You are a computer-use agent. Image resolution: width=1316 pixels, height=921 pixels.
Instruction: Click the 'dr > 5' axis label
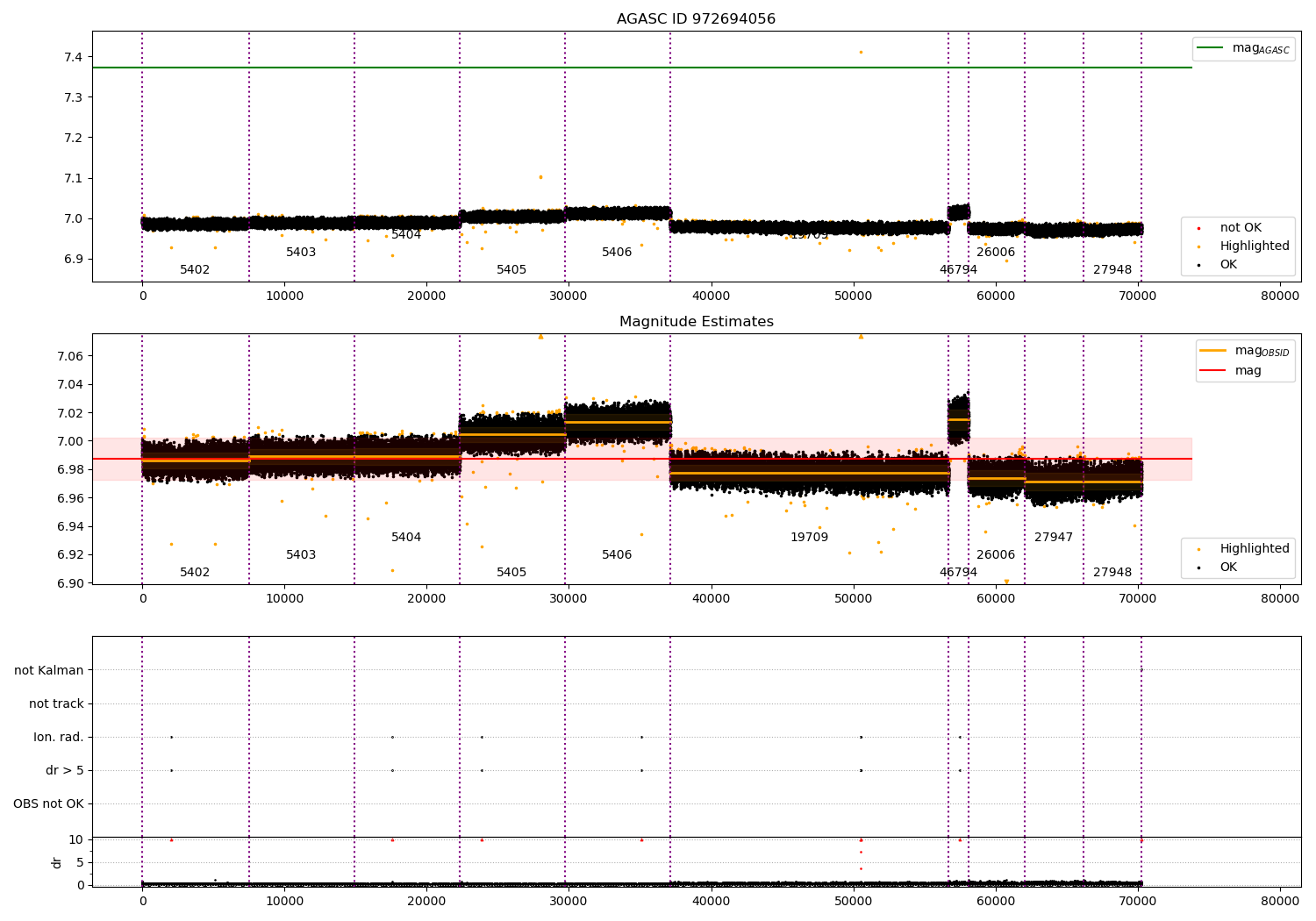point(65,771)
